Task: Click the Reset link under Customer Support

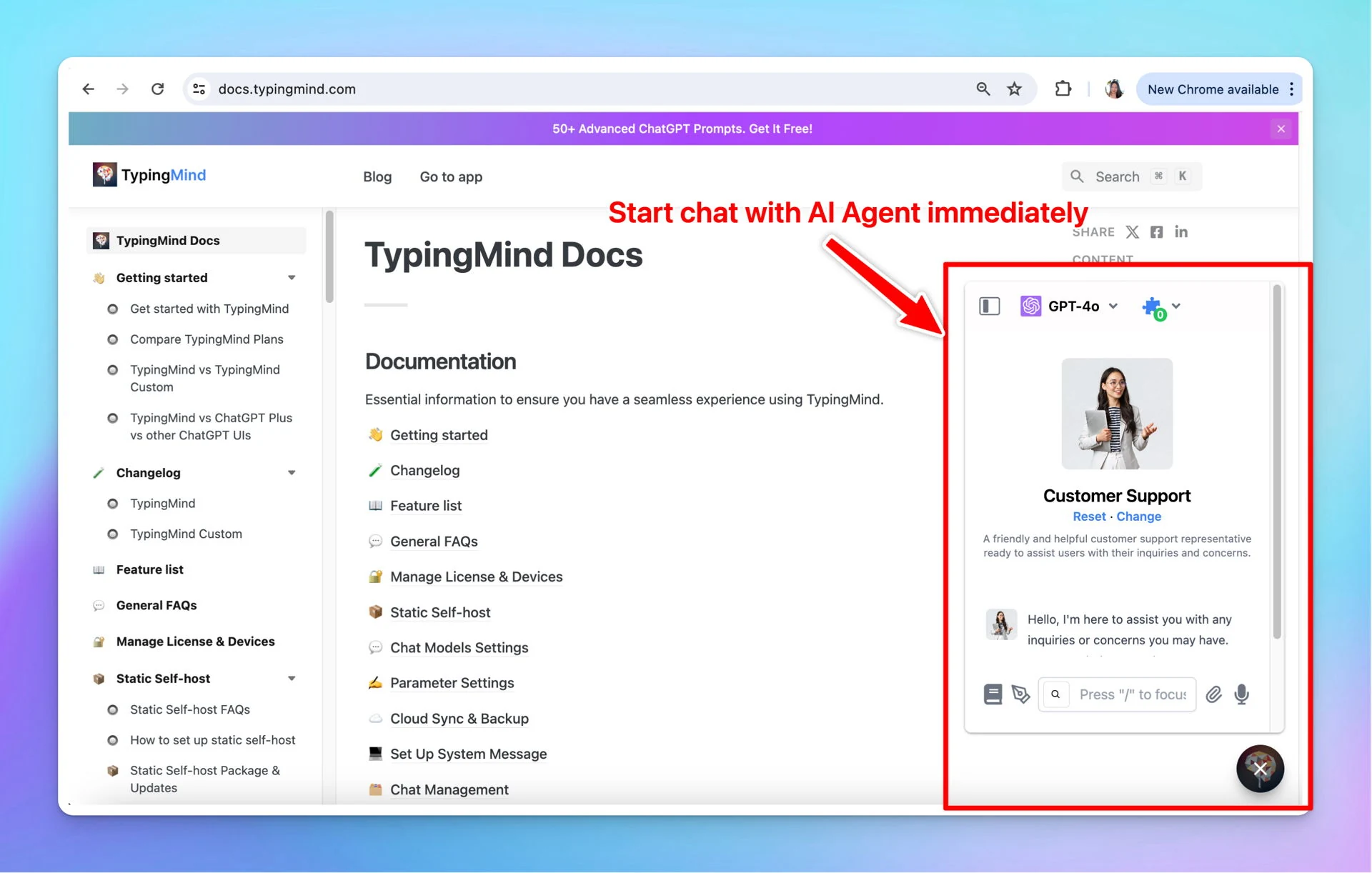Action: coord(1089,517)
